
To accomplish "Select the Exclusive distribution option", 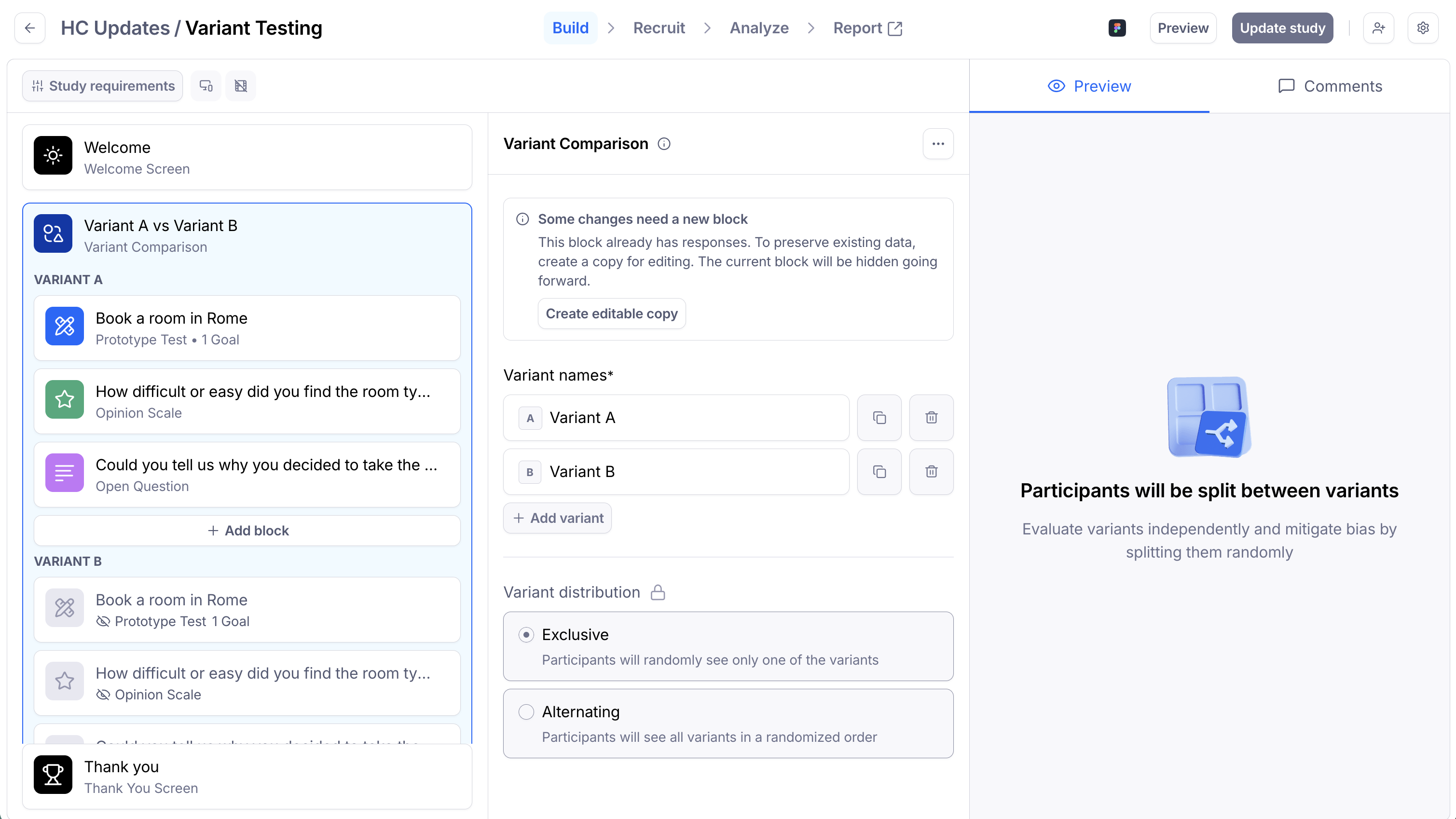I will [728, 647].
